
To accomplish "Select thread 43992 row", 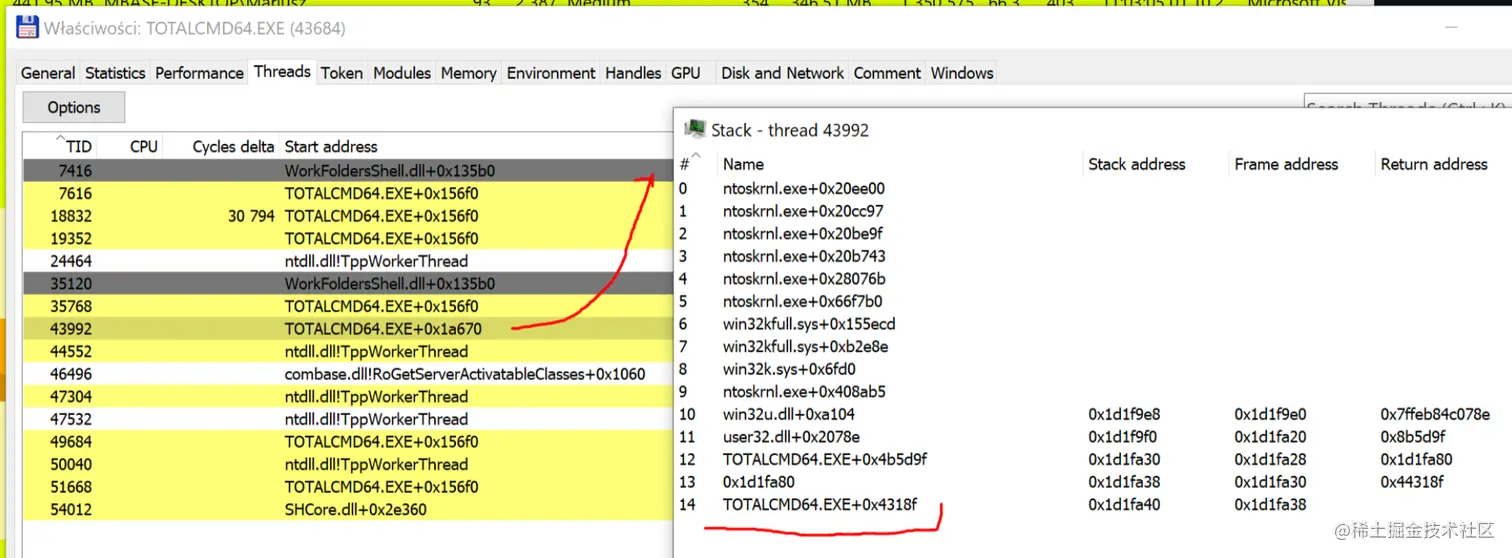I will click(348, 329).
